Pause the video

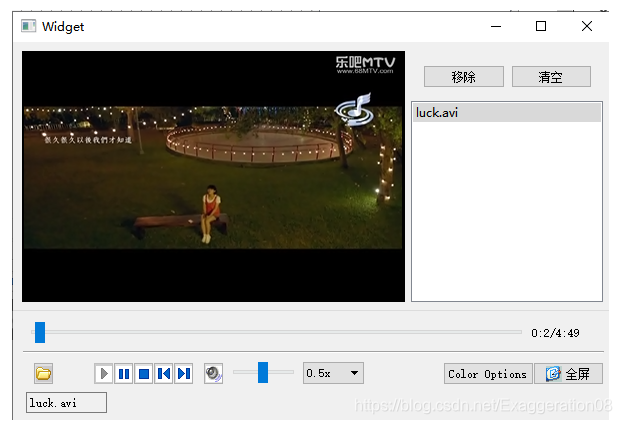[x=124, y=374]
